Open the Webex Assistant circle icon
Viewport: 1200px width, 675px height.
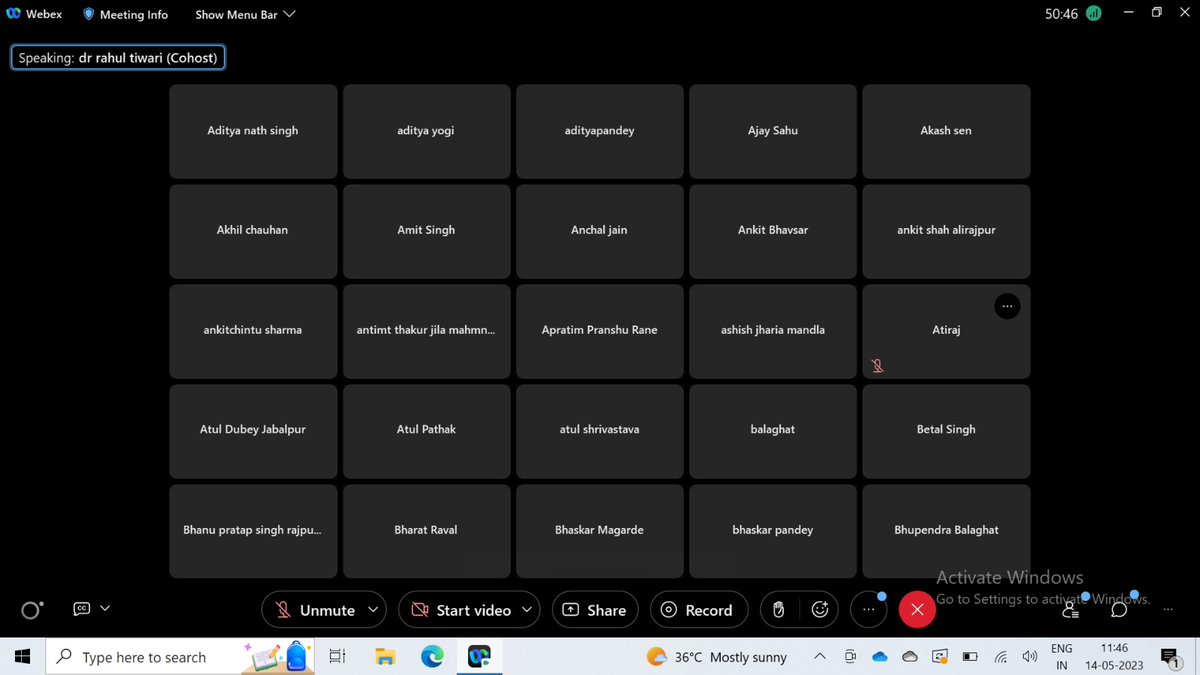32,610
